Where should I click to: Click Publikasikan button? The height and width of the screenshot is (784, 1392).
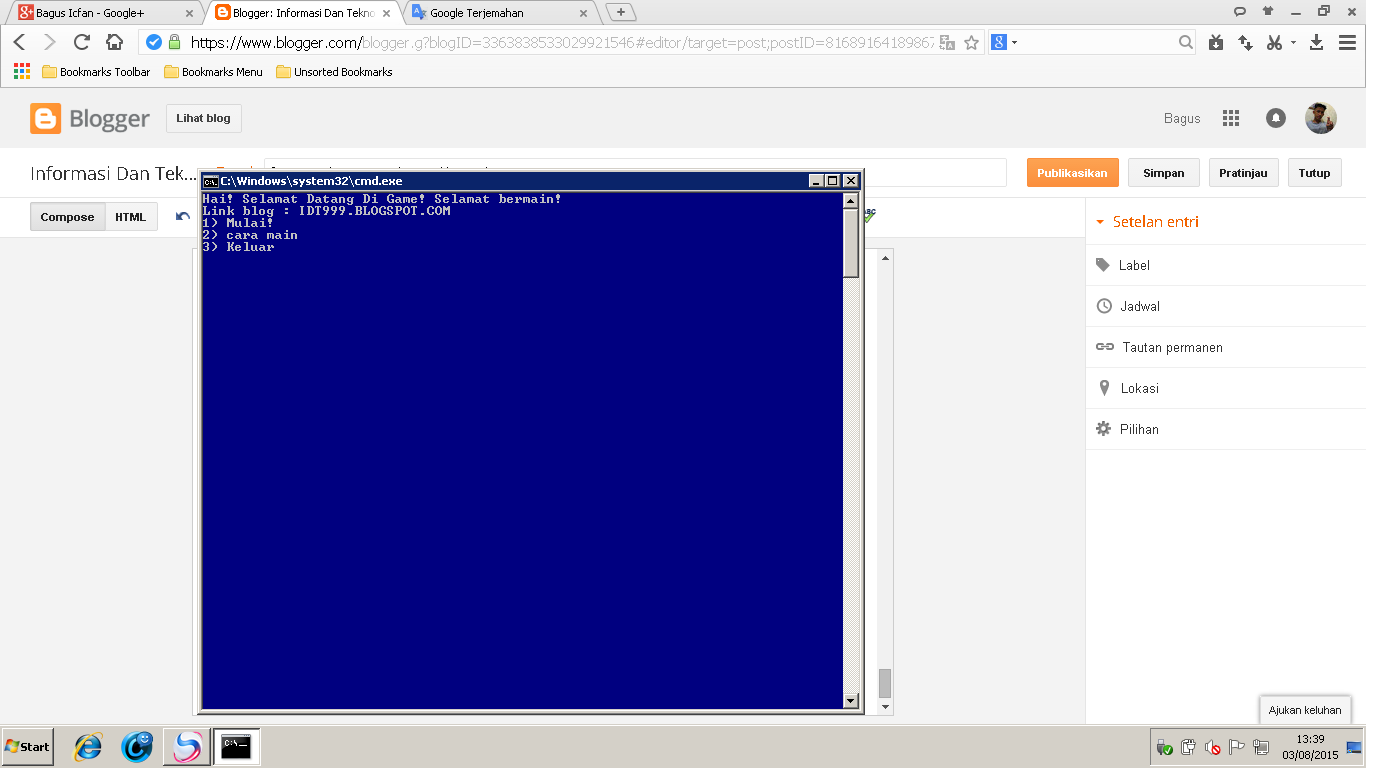click(1072, 173)
